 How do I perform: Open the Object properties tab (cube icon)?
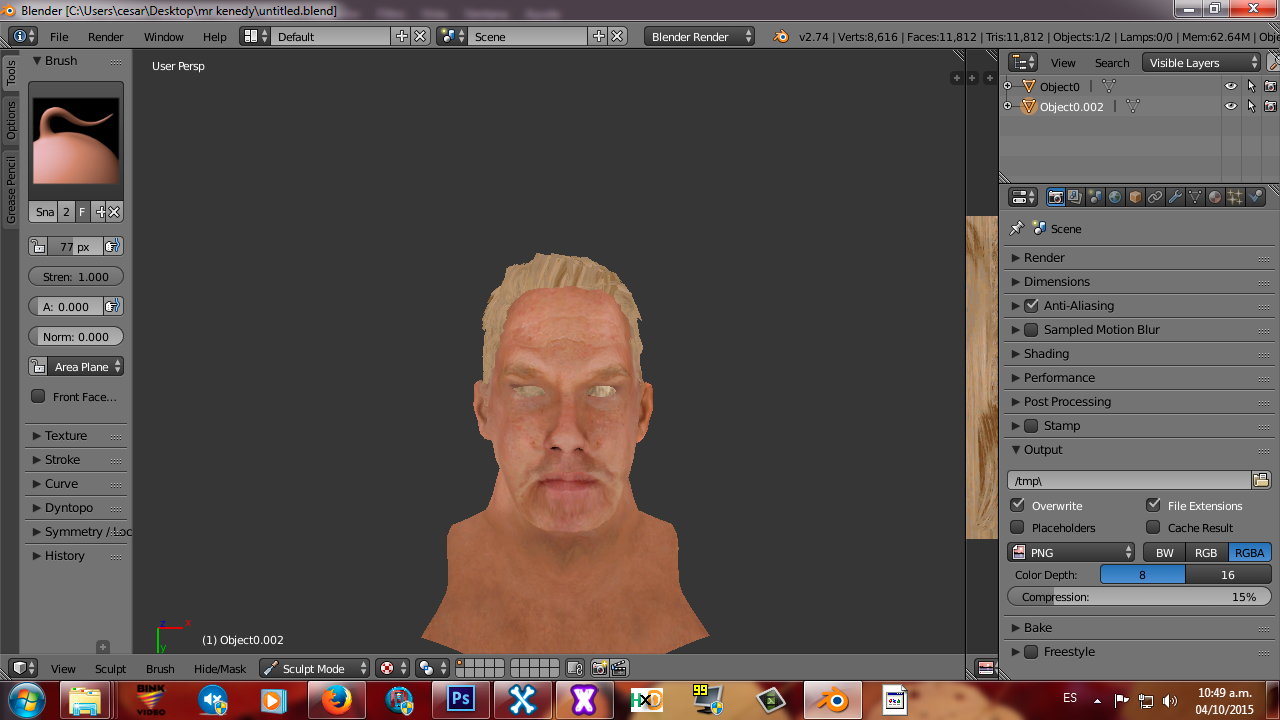pyautogui.click(x=1135, y=197)
